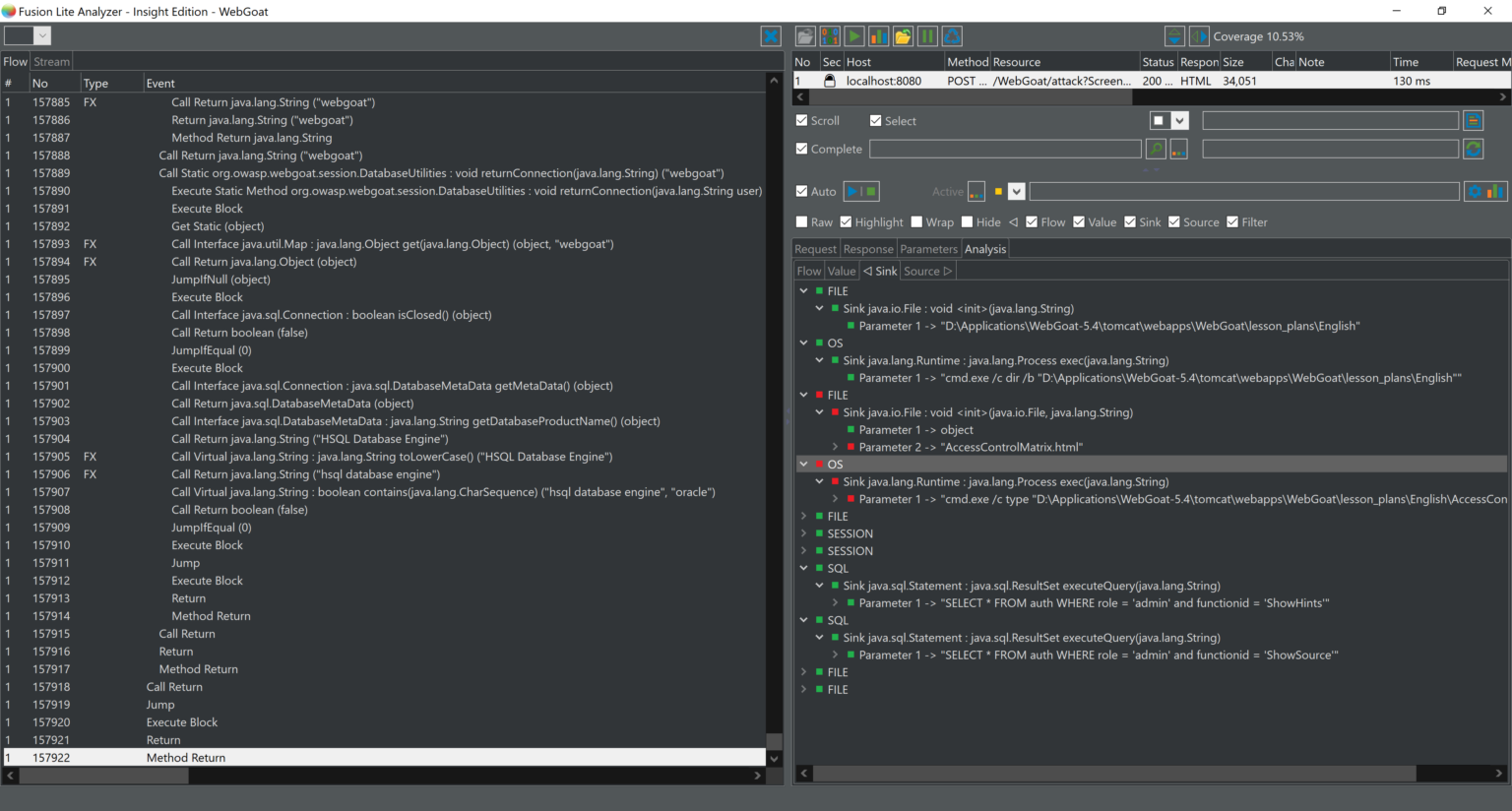Click the open folder toolbar icon
Image resolution: width=1512 pixels, height=811 pixels.
pyautogui.click(x=903, y=36)
